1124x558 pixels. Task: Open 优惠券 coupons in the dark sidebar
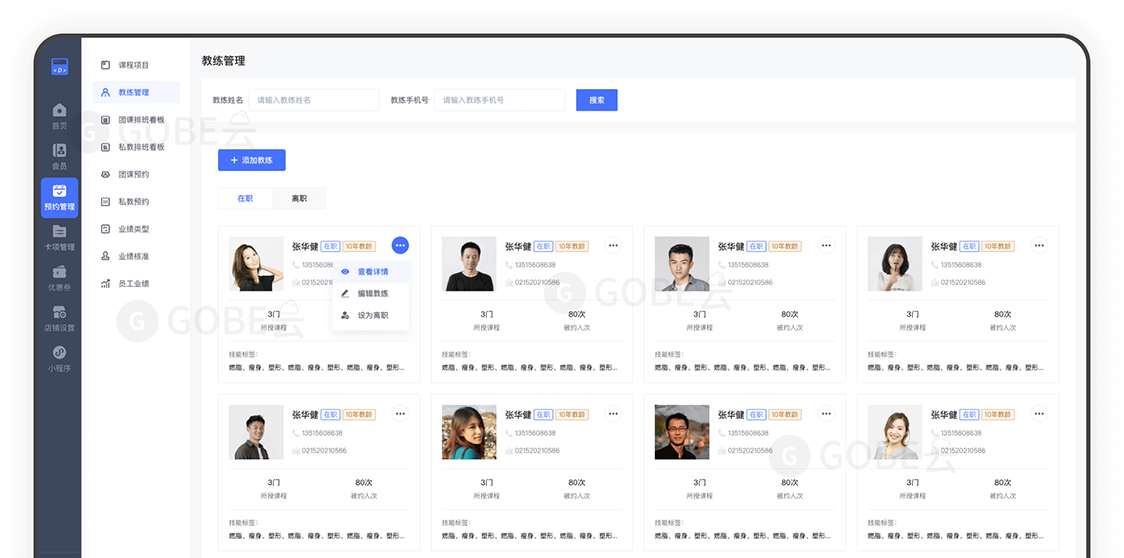point(59,278)
